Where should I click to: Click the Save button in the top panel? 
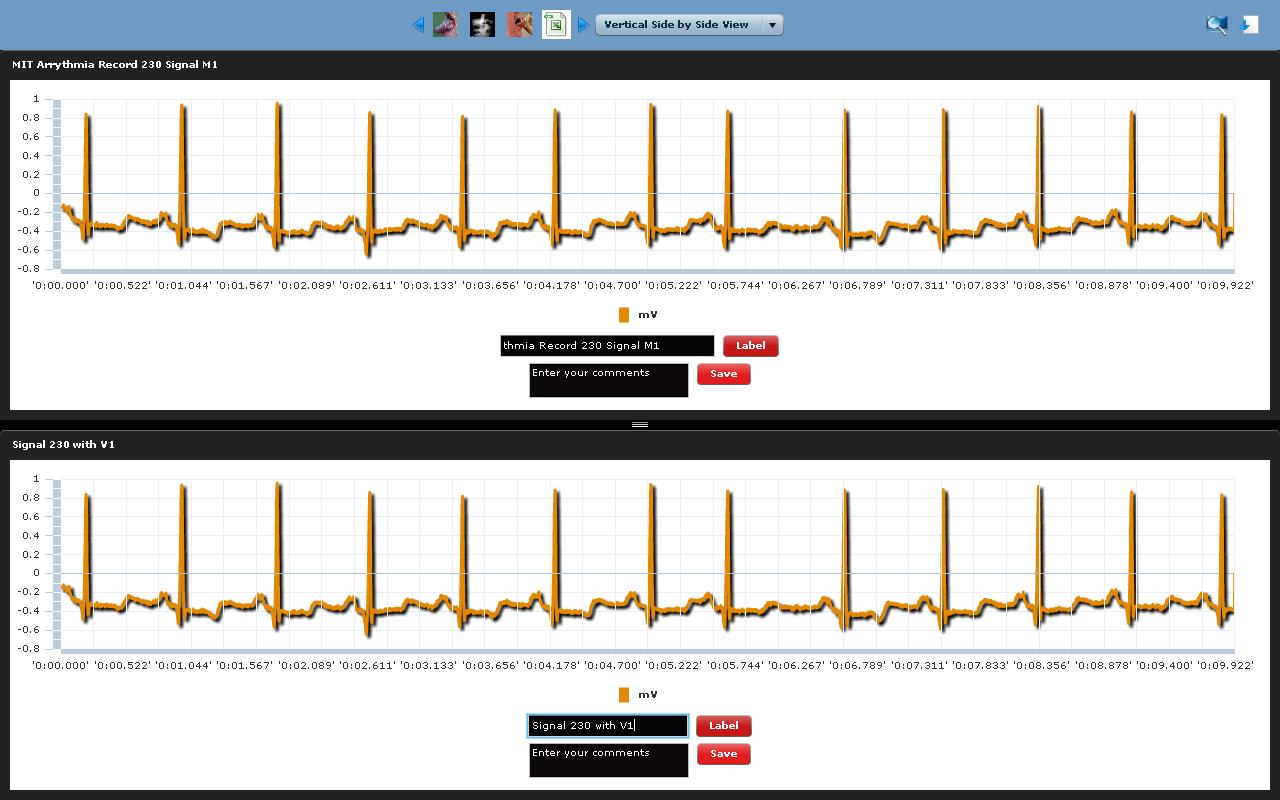point(723,374)
